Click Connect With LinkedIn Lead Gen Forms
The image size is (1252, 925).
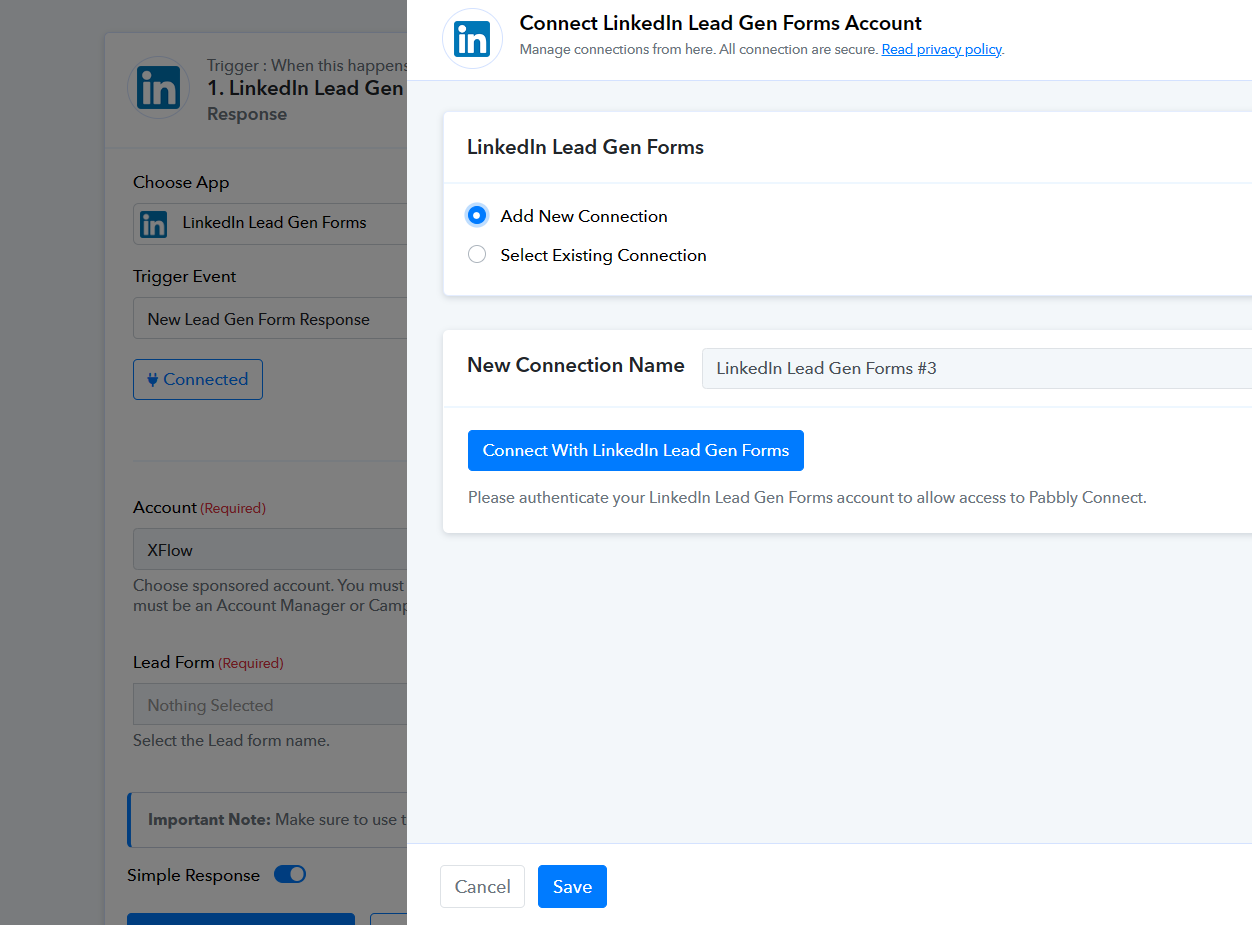click(636, 450)
